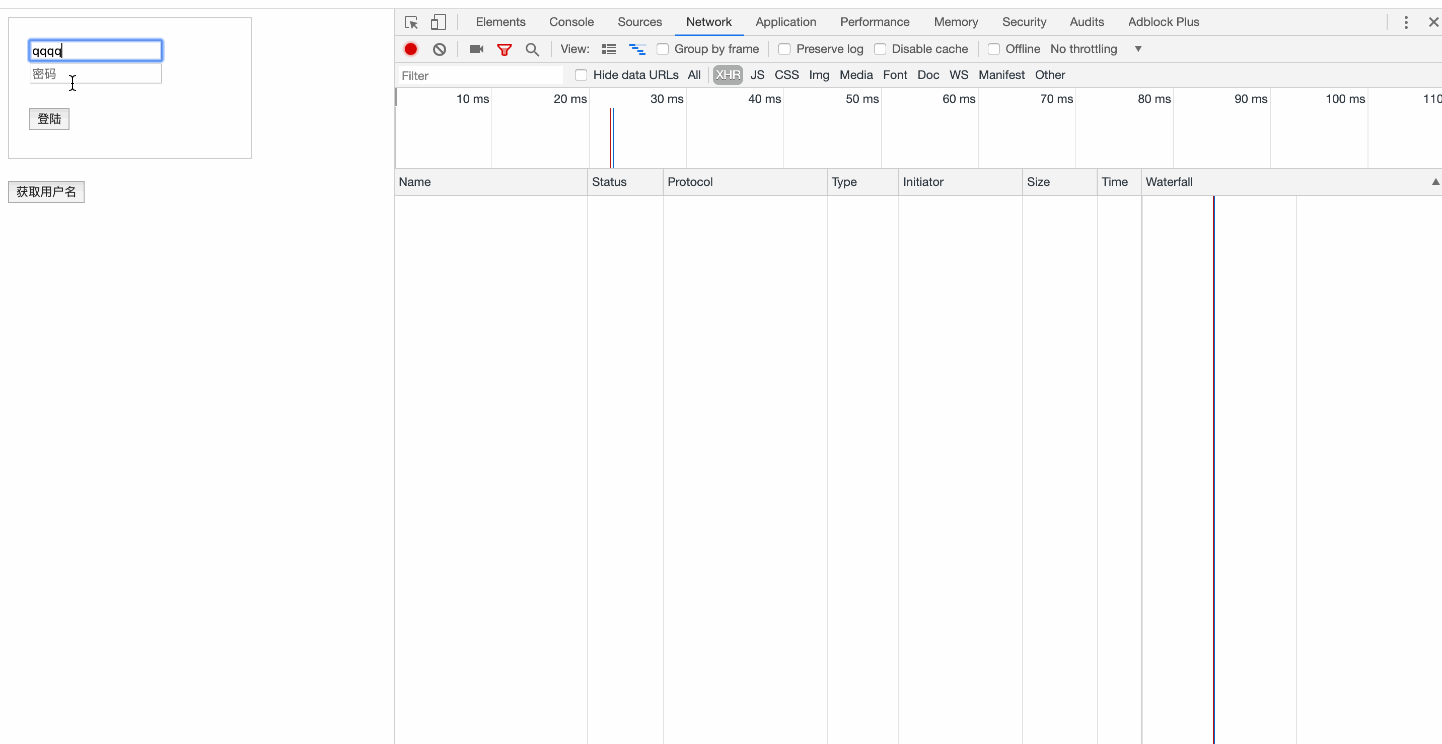Toggle the device toolbar icon

pyautogui.click(x=438, y=22)
